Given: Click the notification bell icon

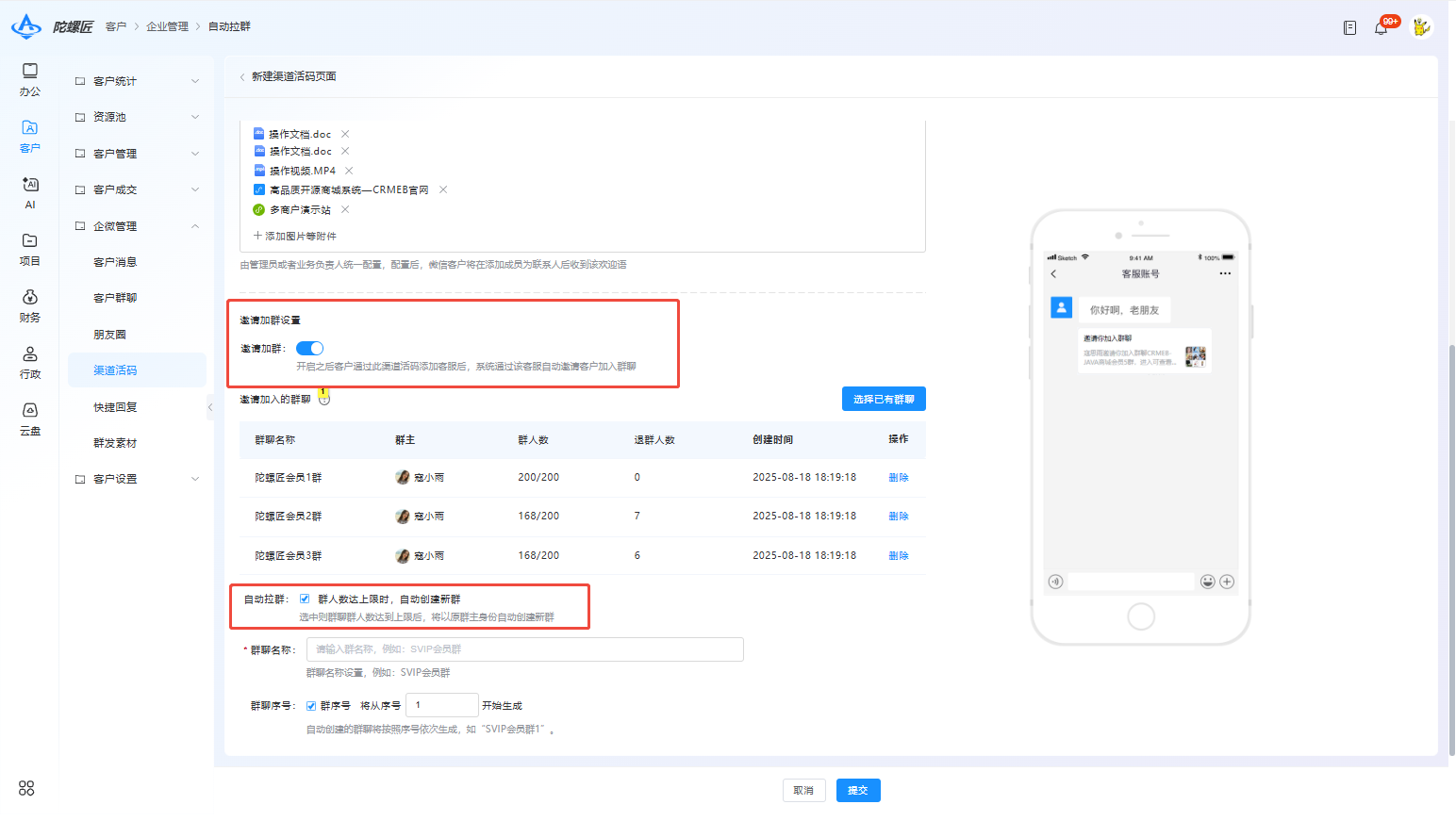Looking at the screenshot, I should click(x=1381, y=28).
